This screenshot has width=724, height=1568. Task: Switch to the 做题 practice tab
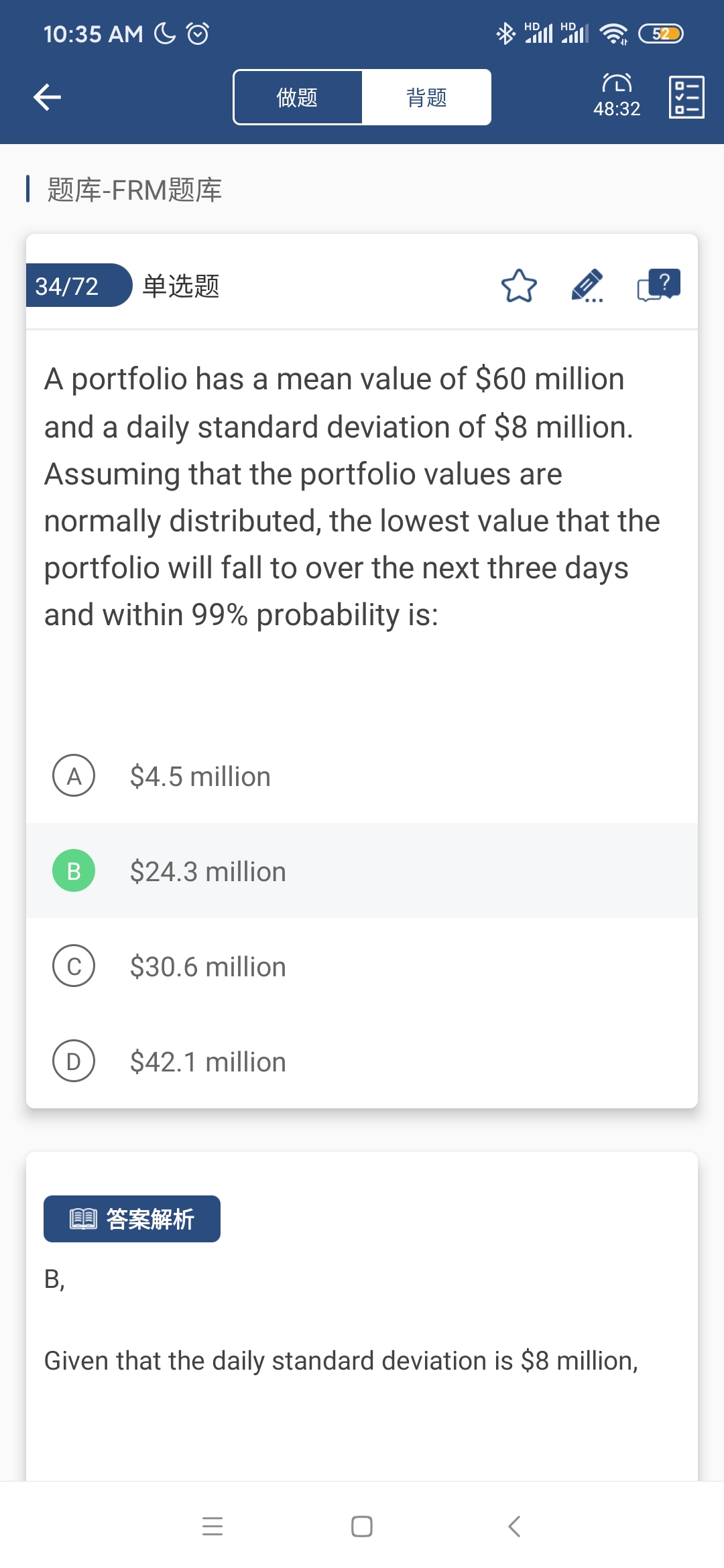(x=298, y=97)
